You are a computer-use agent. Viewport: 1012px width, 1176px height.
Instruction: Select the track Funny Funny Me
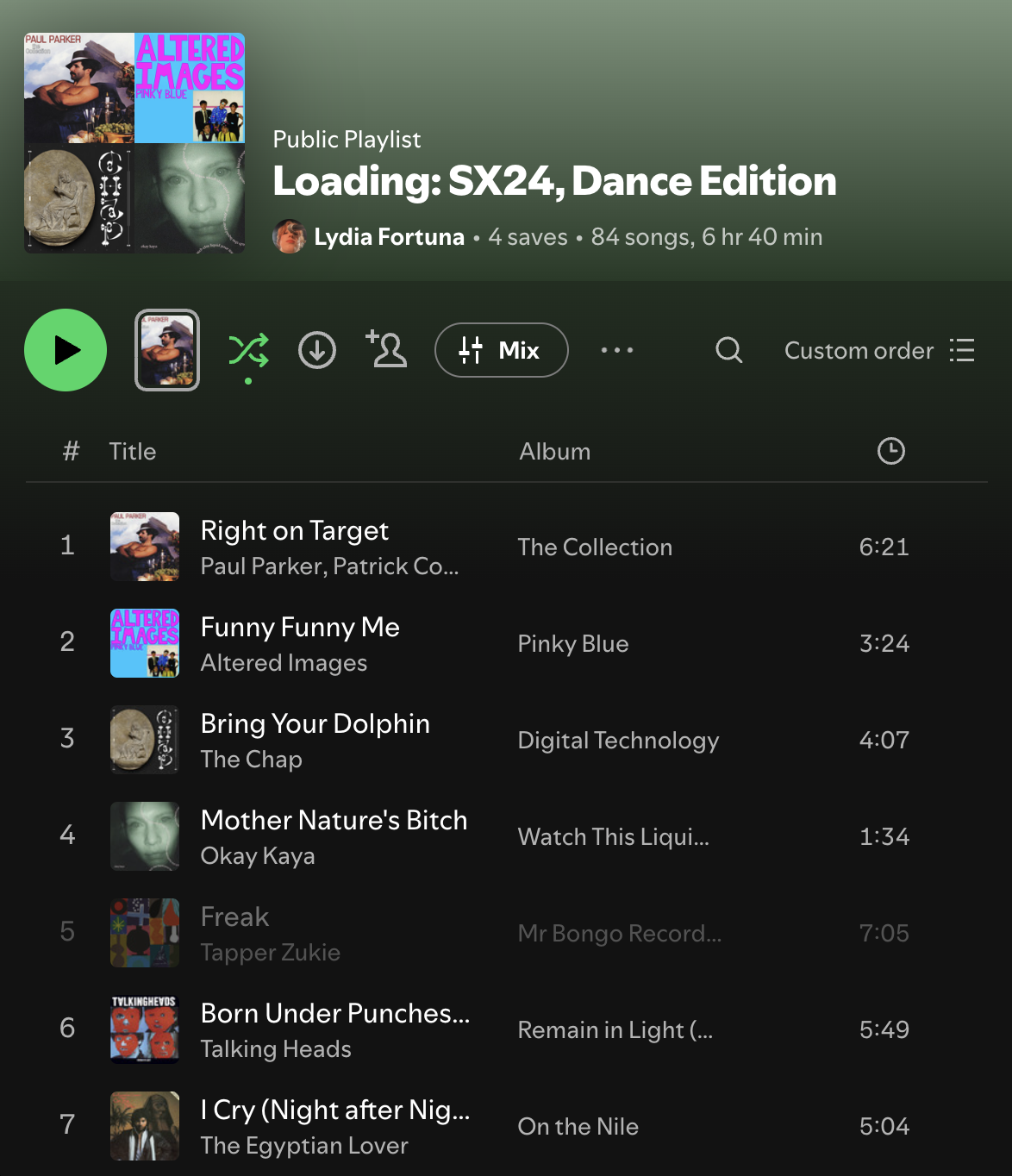[300, 627]
